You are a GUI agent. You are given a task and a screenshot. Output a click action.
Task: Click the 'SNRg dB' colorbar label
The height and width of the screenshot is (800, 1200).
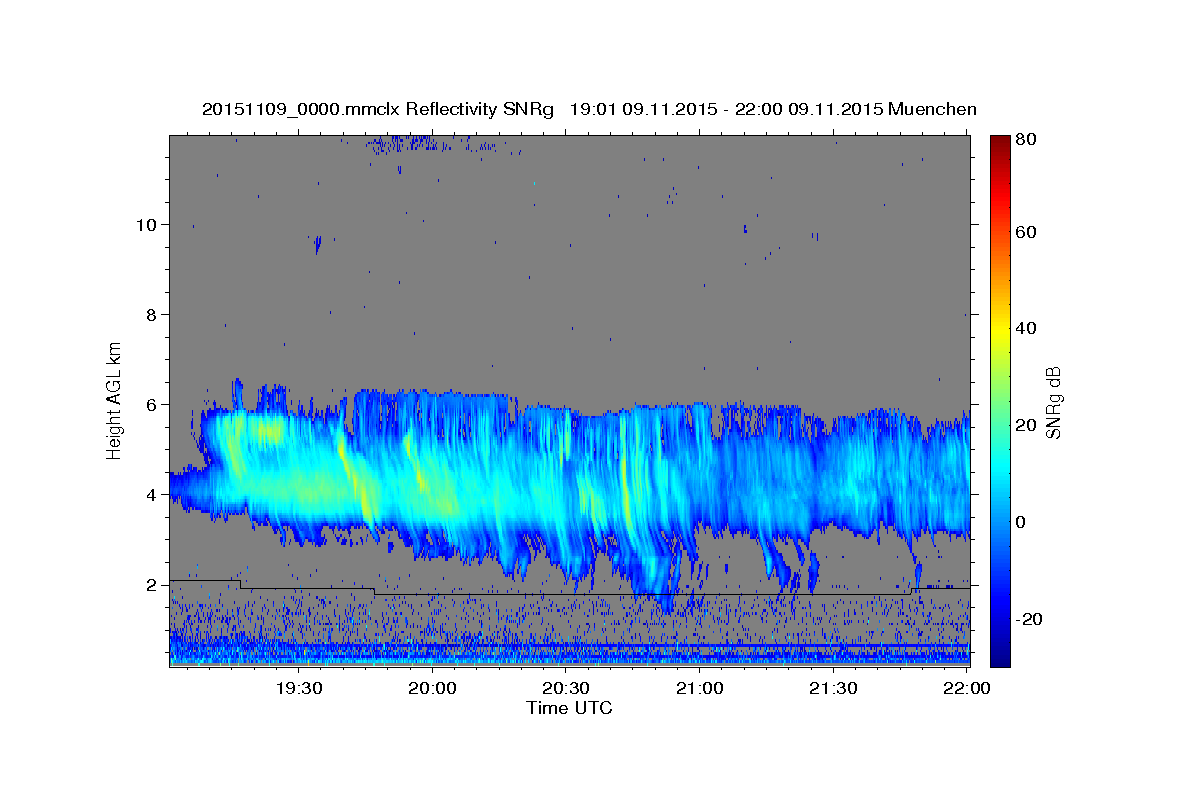click(1053, 401)
